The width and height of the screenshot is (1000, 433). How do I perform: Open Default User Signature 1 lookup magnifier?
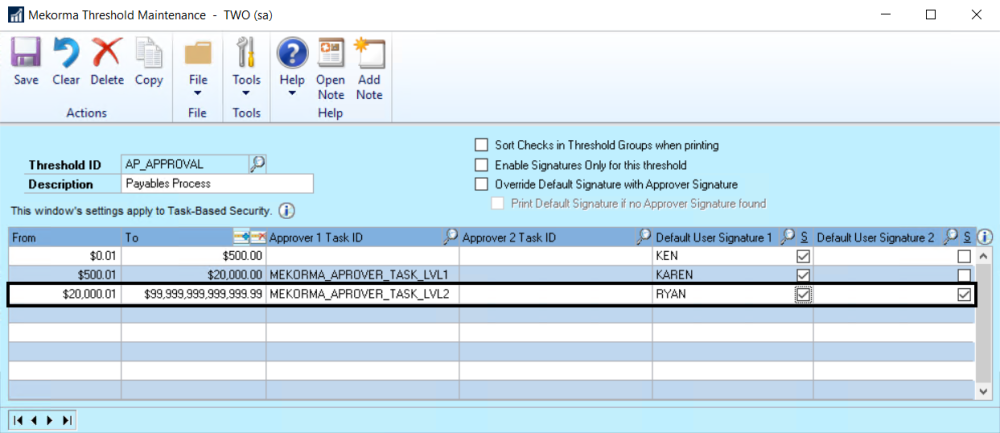[788, 237]
